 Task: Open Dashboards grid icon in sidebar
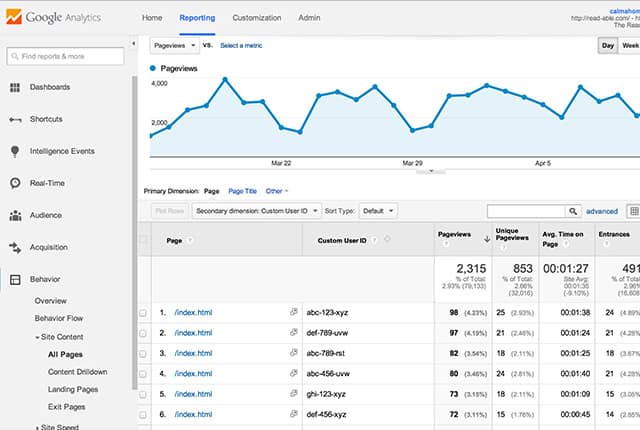(15, 87)
